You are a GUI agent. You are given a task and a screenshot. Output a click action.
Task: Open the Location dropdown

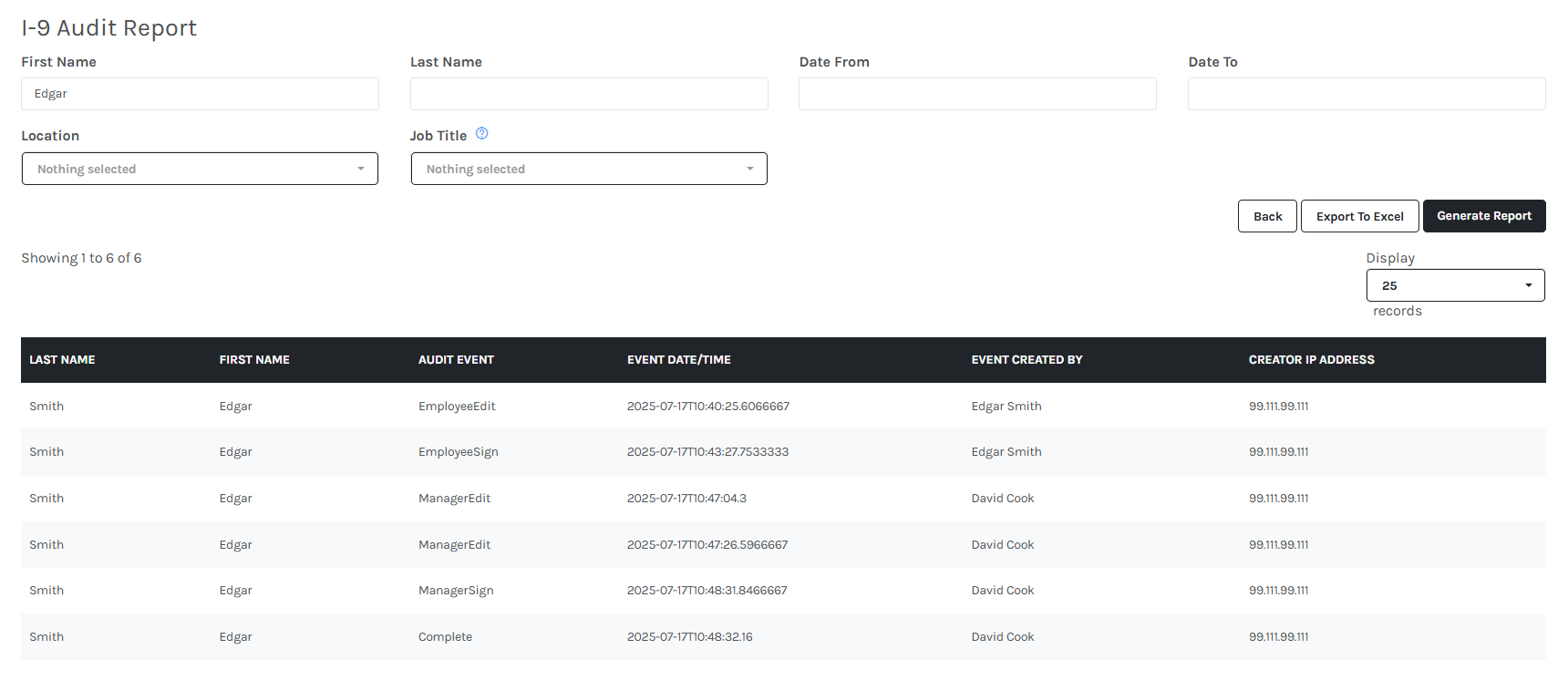[x=200, y=169]
